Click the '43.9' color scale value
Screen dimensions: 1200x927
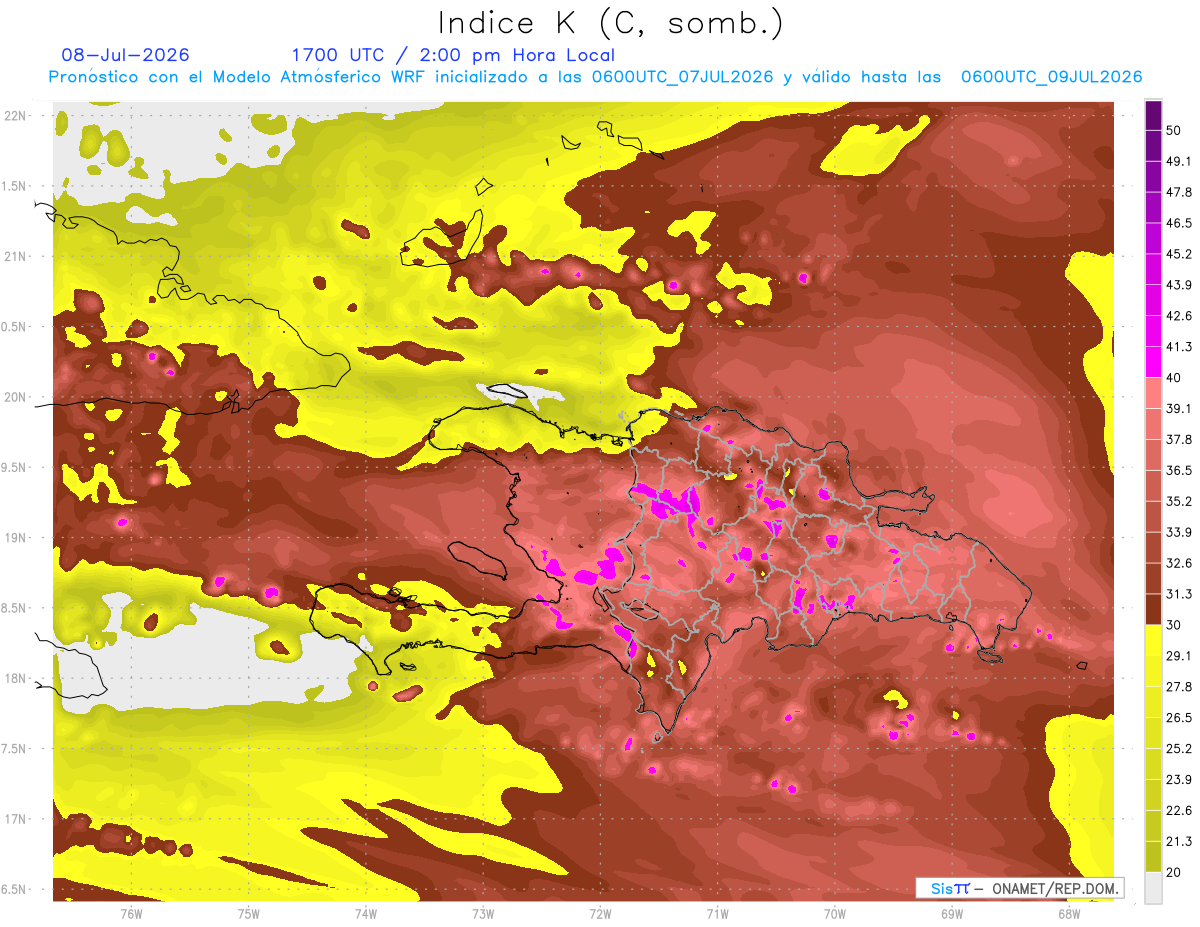point(1178,285)
